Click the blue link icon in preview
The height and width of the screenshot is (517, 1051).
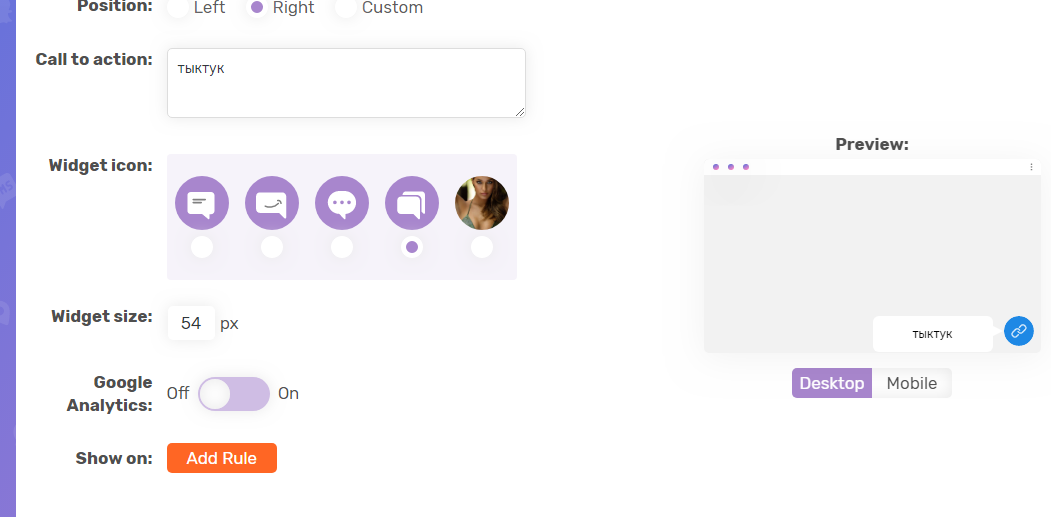click(1018, 331)
